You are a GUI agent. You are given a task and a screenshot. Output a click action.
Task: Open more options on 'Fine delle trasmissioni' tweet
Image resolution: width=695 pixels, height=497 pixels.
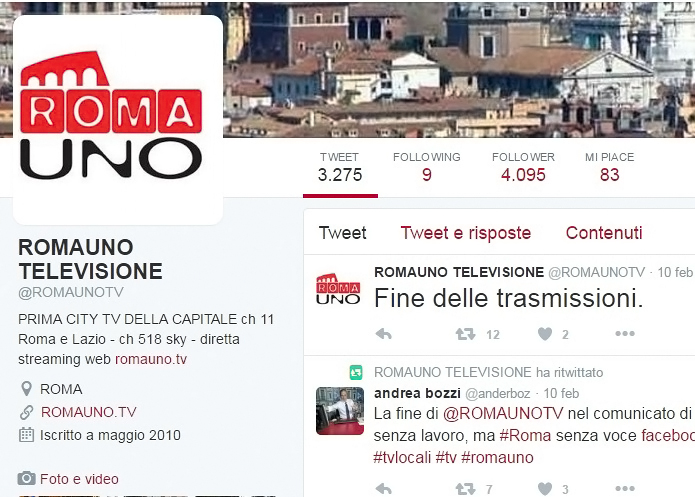(625, 333)
